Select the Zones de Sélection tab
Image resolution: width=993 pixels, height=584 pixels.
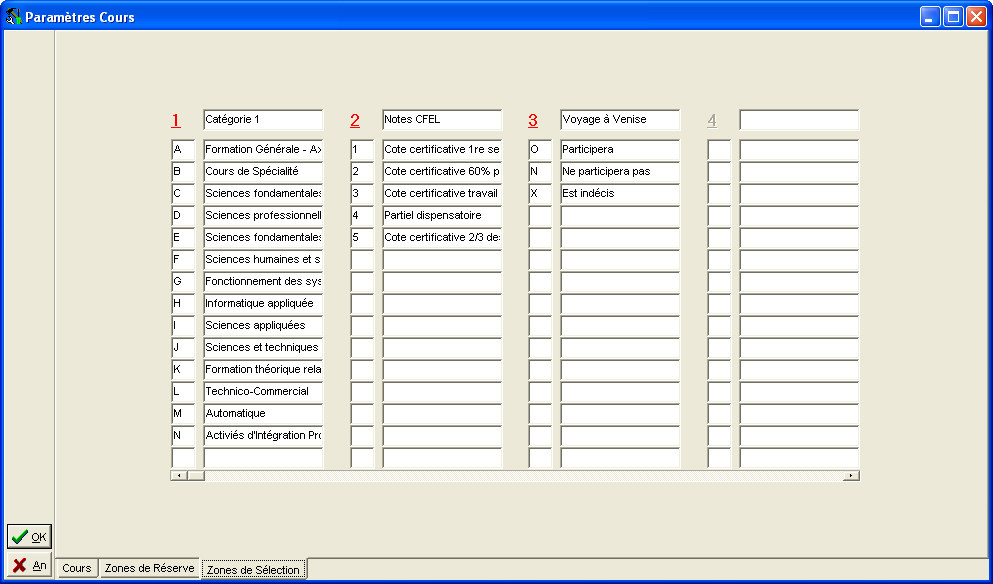tap(253, 569)
